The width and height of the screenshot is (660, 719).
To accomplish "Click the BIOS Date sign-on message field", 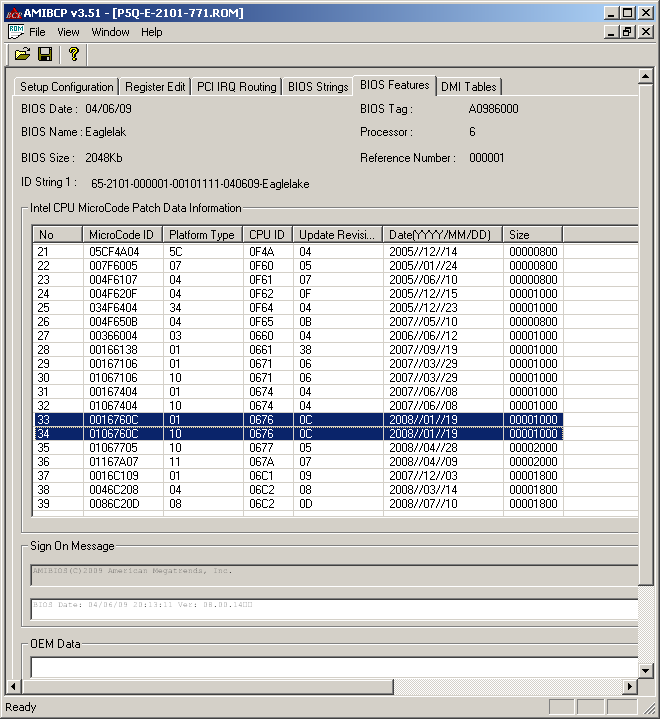I will [x=334, y=609].
